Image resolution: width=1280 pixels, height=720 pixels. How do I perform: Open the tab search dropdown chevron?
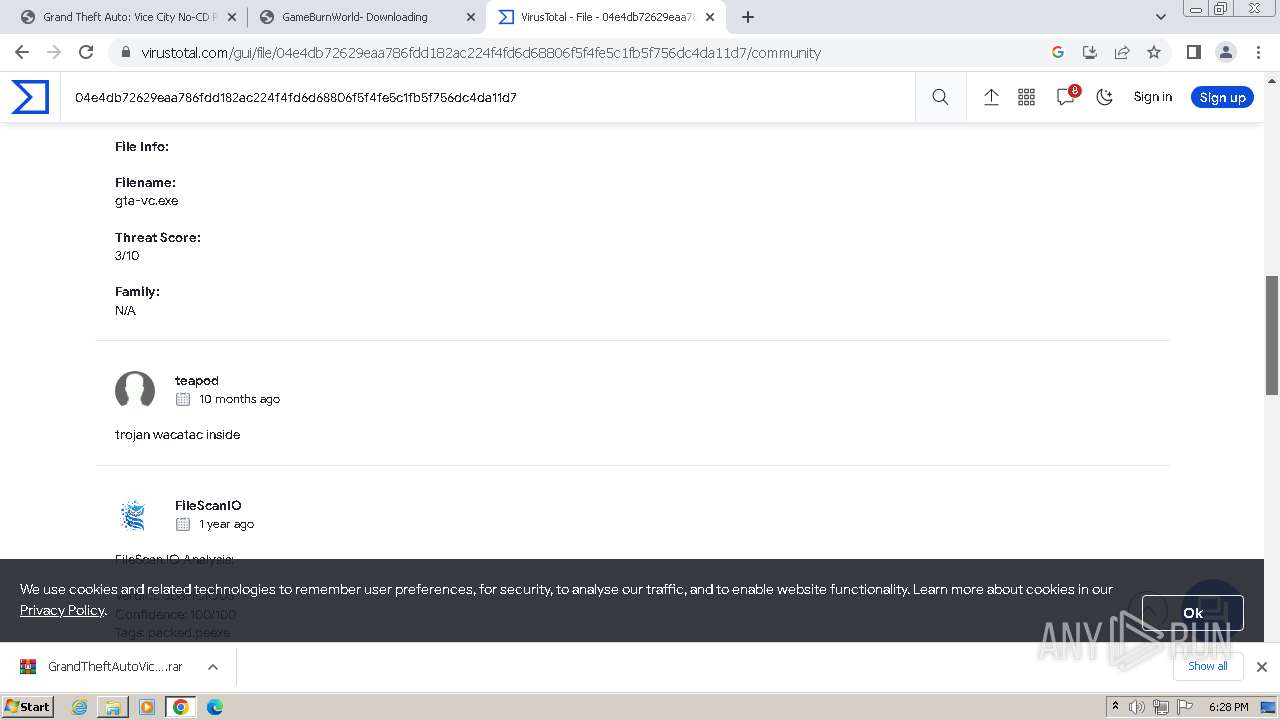point(1161,17)
